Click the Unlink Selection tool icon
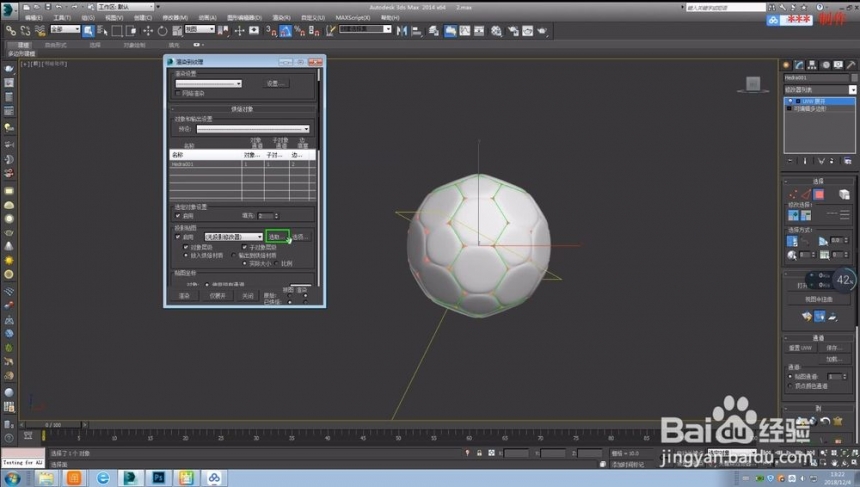The image size is (860, 487). pyautogui.click(x=25, y=31)
